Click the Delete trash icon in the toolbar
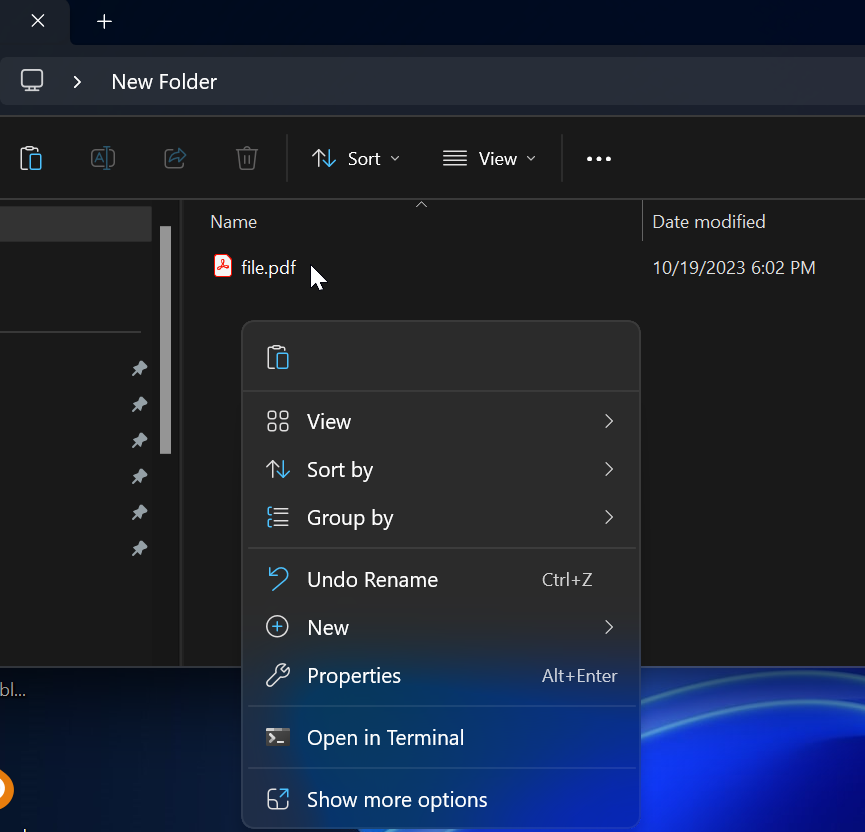This screenshot has height=832, width=865. click(x=247, y=159)
